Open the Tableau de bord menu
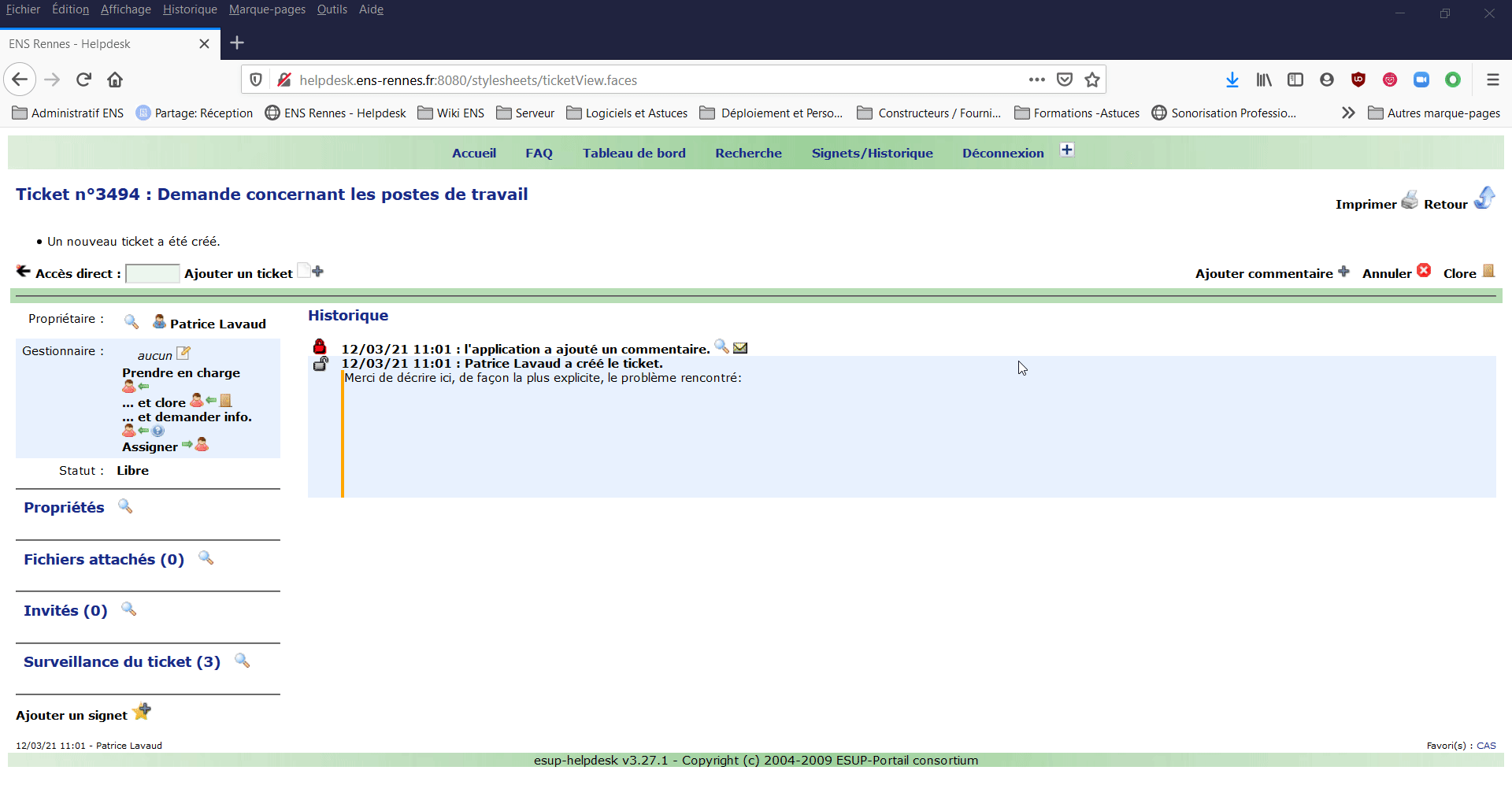 coord(634,154)
